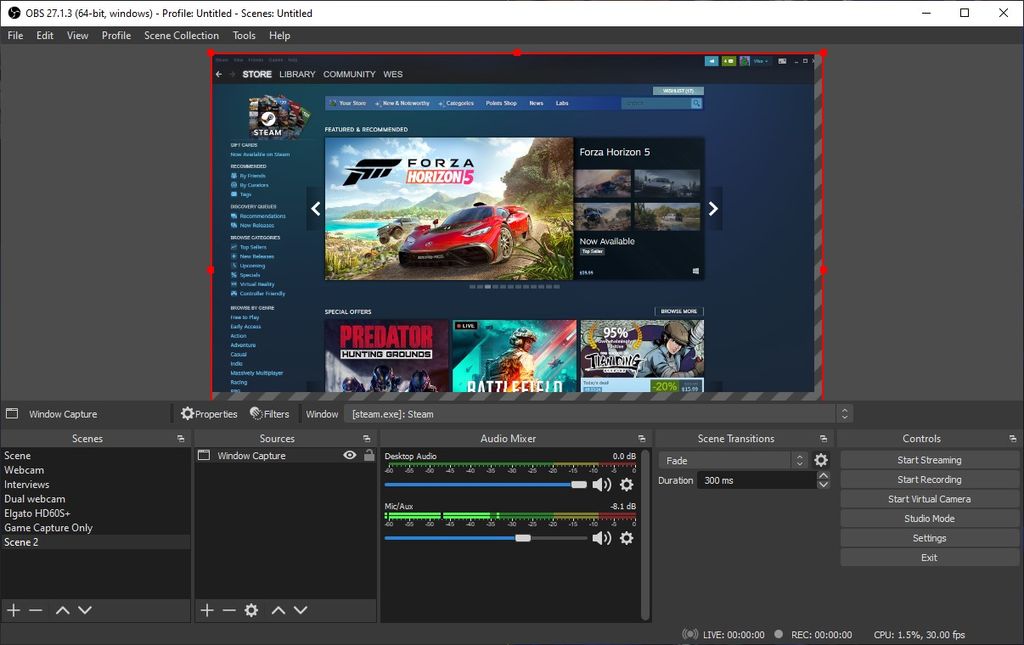Open Properties for the Window Capture source
The width and height of the screenshot is (1024, 645).
[x=209, y=413]
